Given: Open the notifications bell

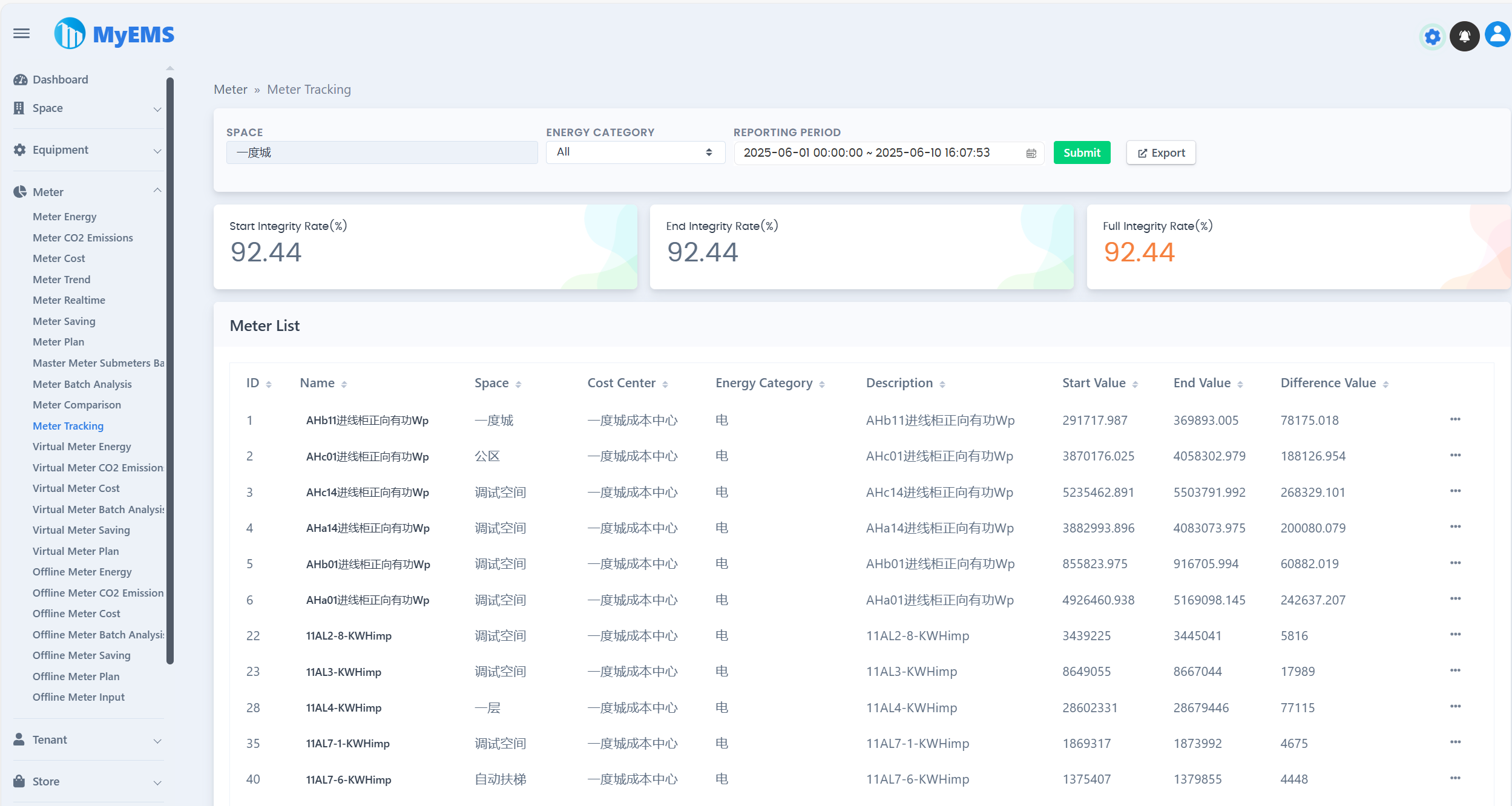Looking at the screenshot, I should (x=1465, y=35).
